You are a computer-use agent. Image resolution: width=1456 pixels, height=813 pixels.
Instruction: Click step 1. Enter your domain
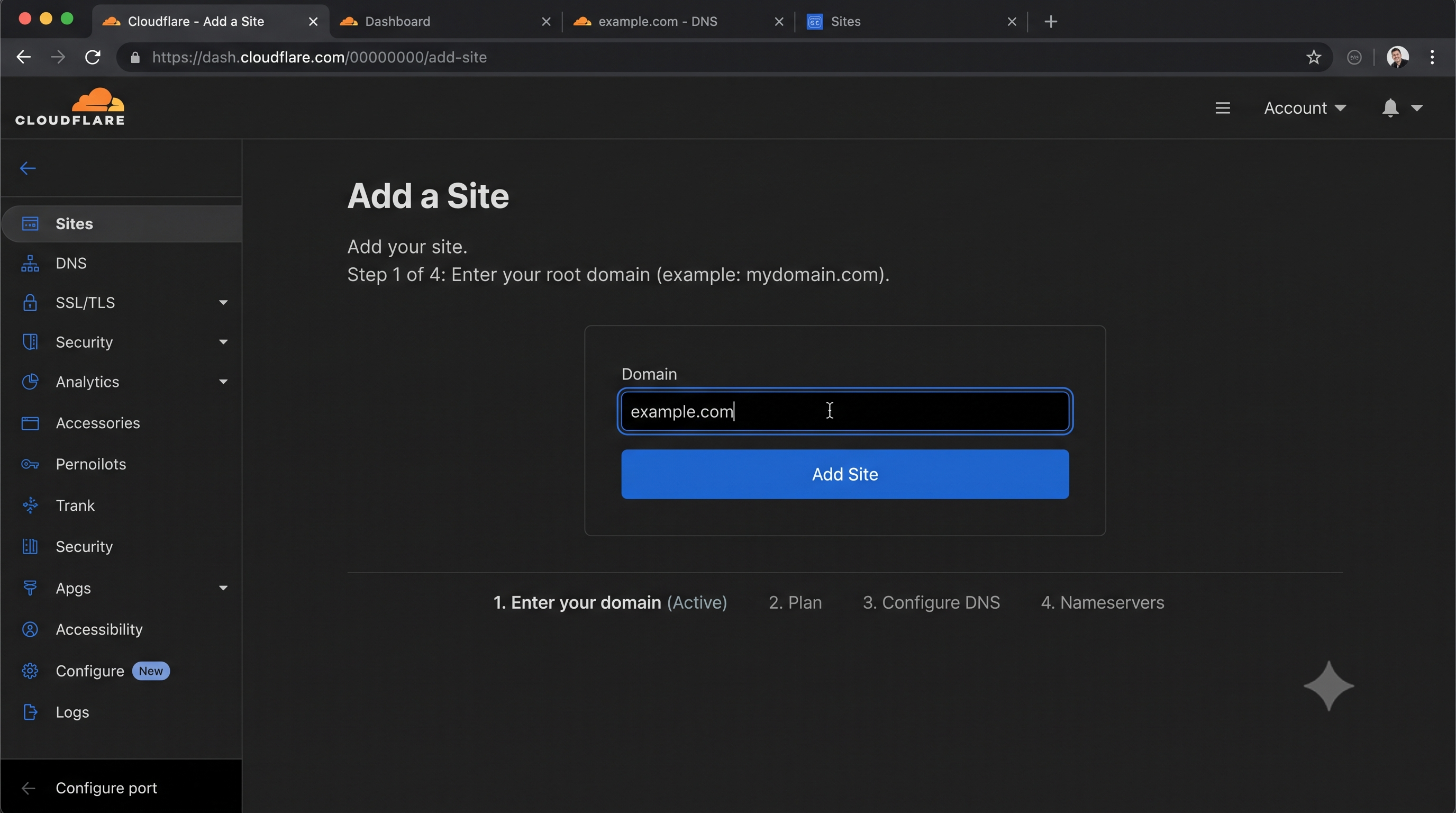coord(610,603)
